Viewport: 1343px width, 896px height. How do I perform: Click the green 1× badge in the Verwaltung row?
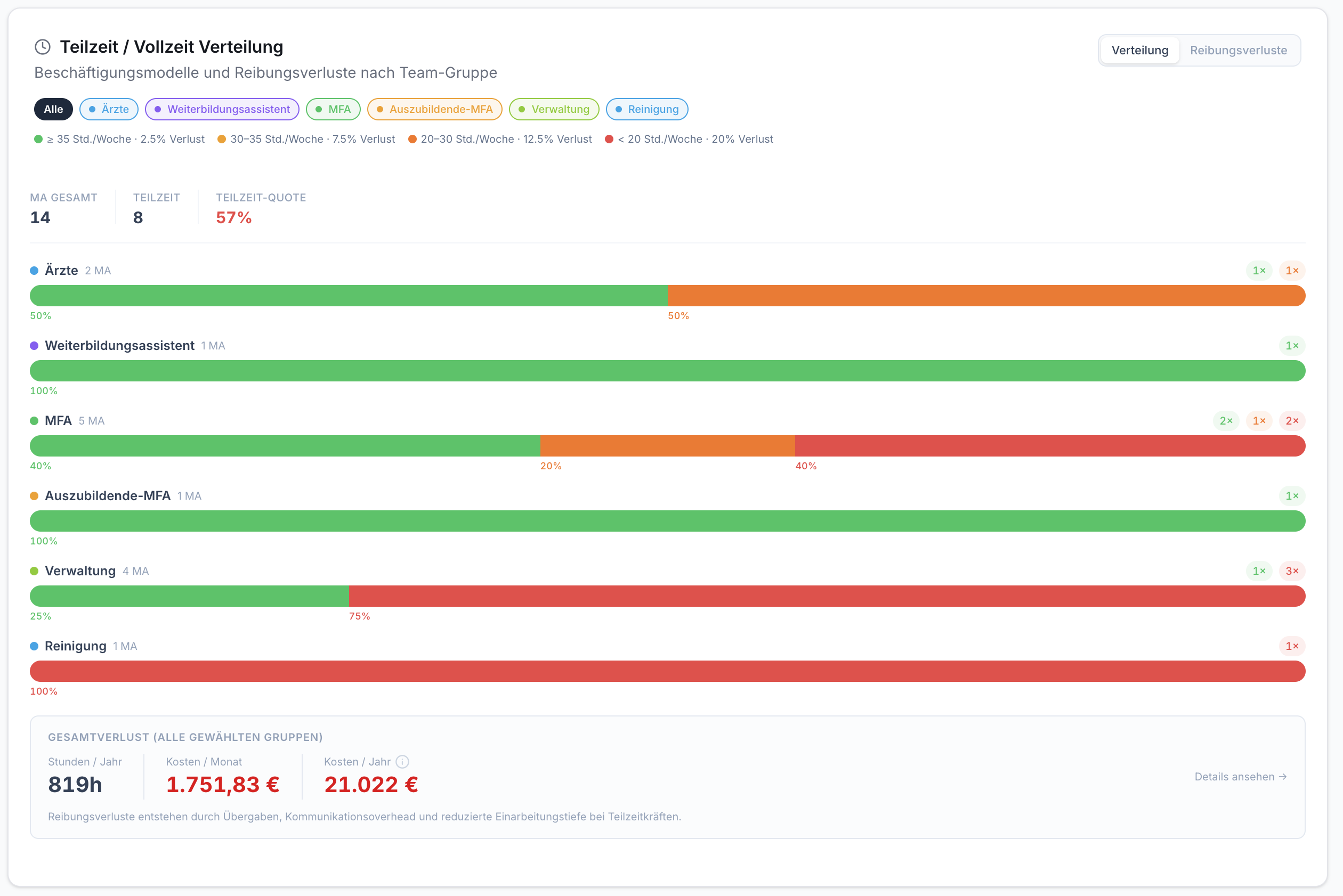pyautogui.click(x=1259, y=571)
